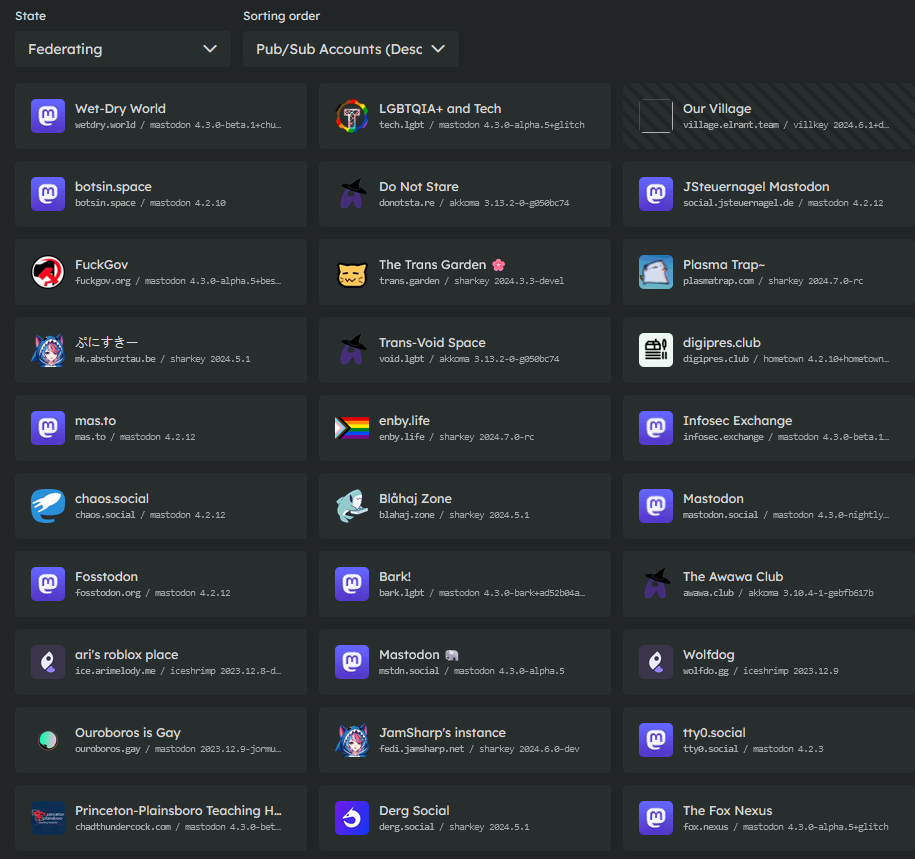The width and height of the screenshot is (915, 859).
Task: Open the Sorting order Pub/Sub Accounts dropdown
Action: point(350,49)
